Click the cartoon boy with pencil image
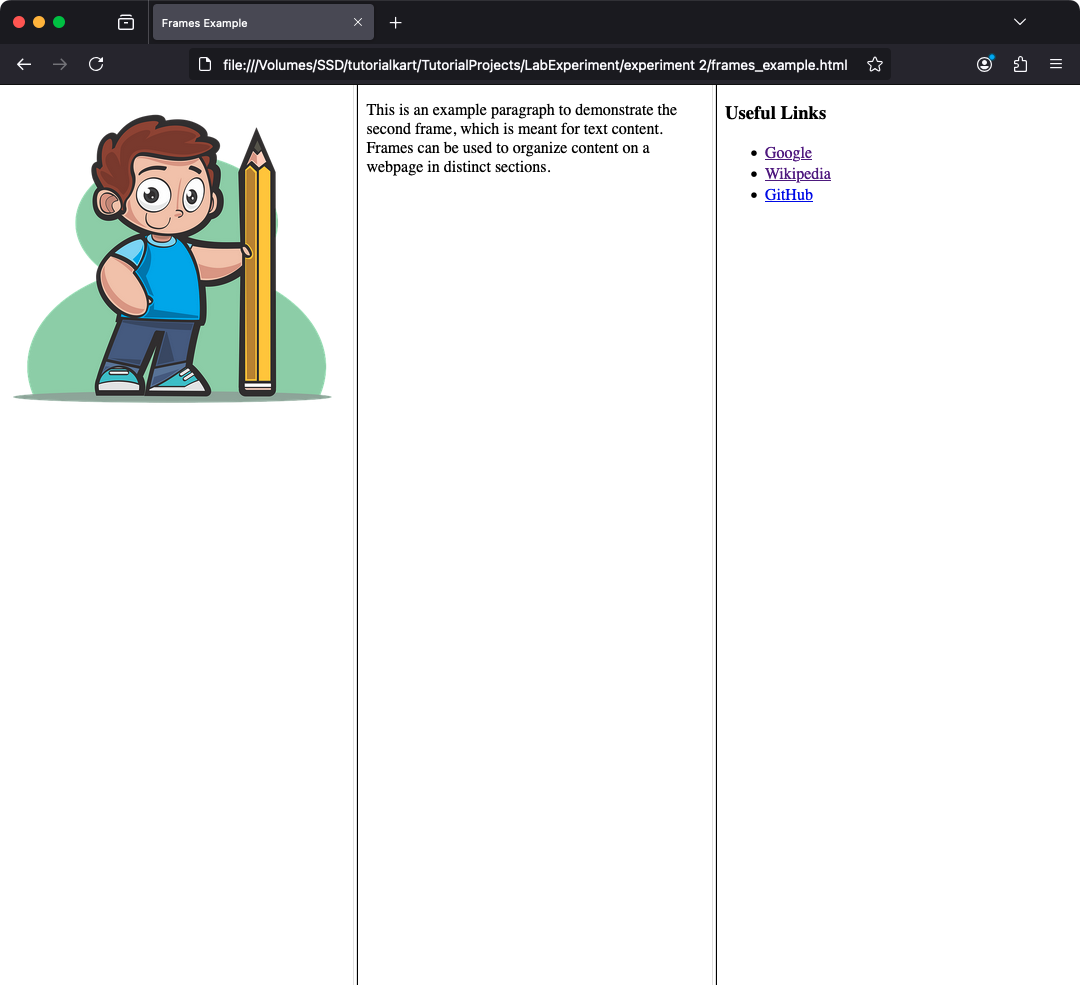The image size is (1080, 985). (x=172, y=255)
